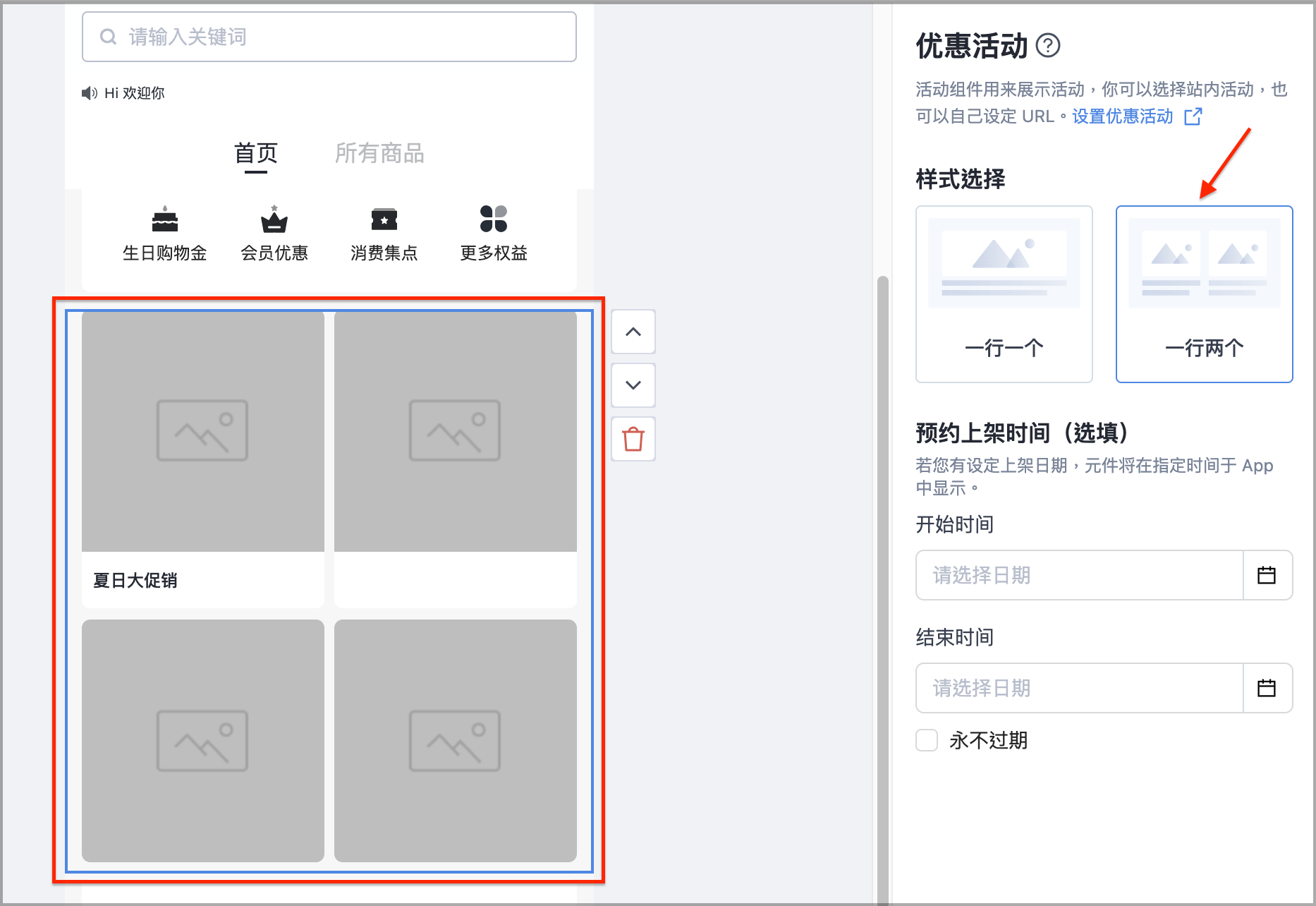The height and width of the screenshot is (906, 1316).
Task: Click the 消费集点 label
Action: pyautogui.click(x=384, y=253)
